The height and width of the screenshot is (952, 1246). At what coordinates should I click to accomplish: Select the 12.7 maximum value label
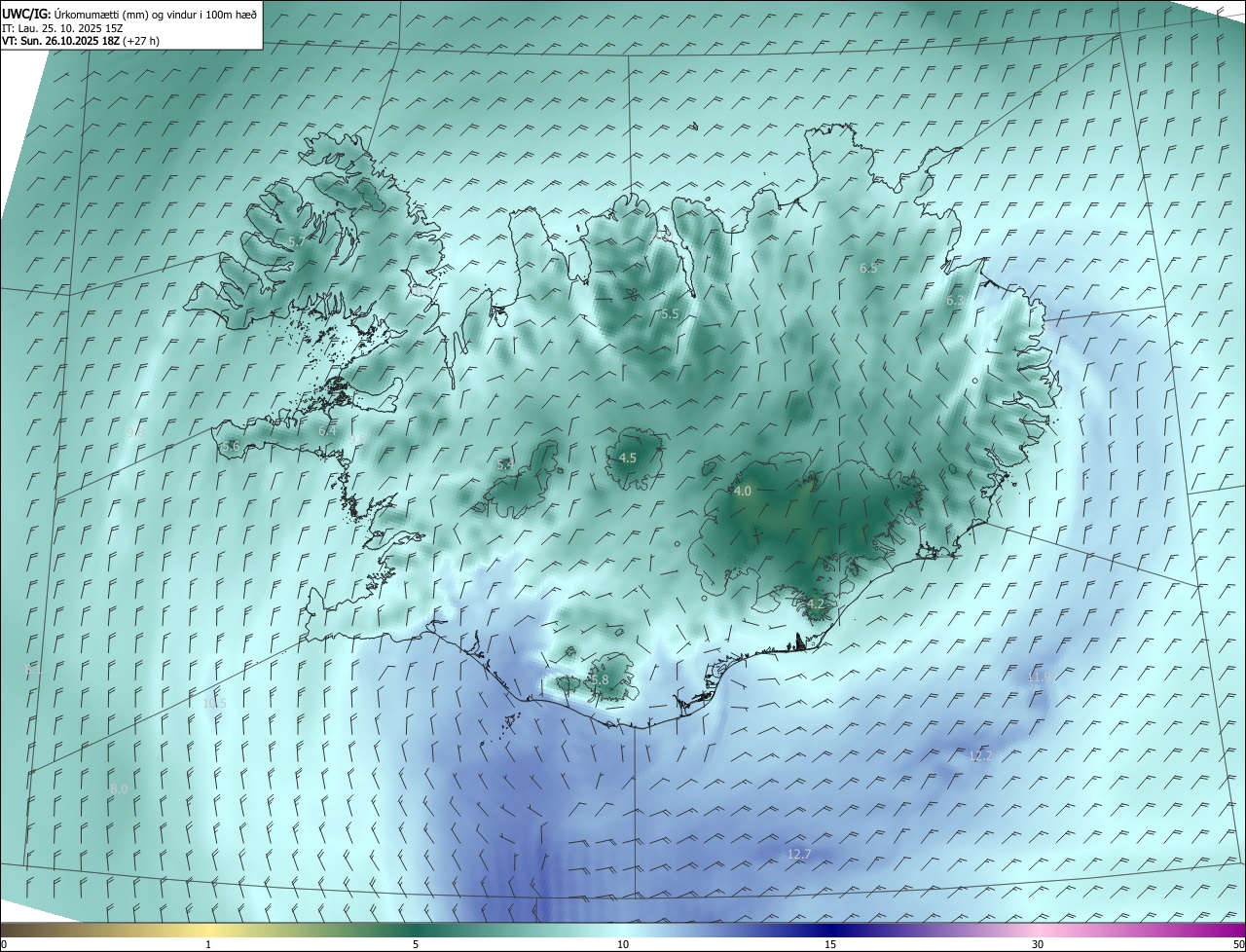[798, 854]
